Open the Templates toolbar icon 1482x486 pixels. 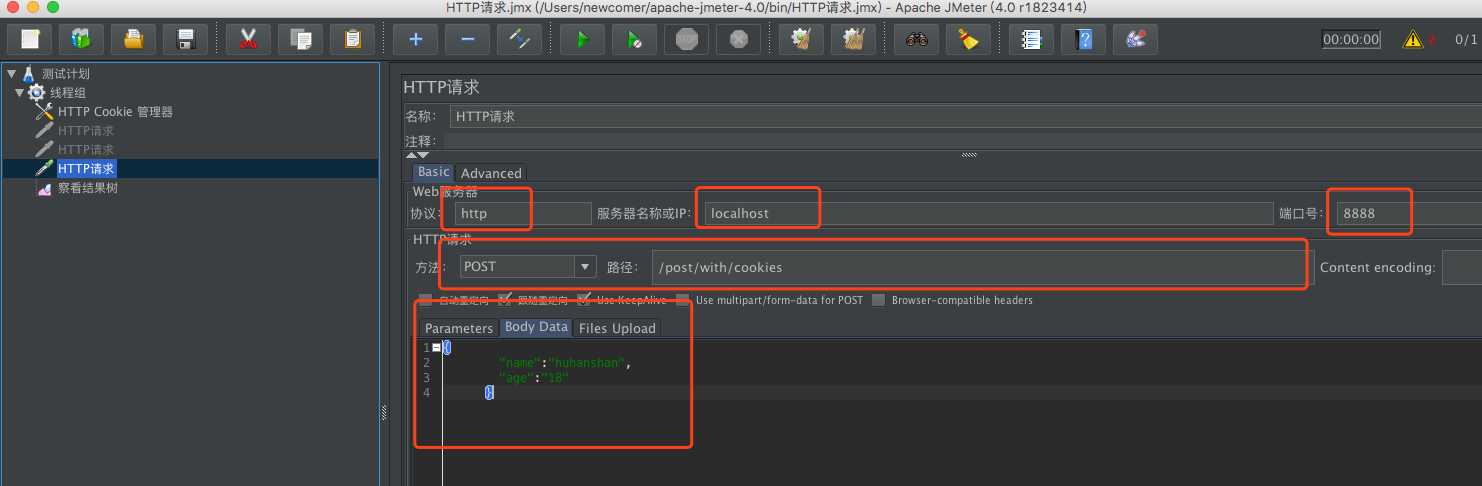tap(81, 39)
